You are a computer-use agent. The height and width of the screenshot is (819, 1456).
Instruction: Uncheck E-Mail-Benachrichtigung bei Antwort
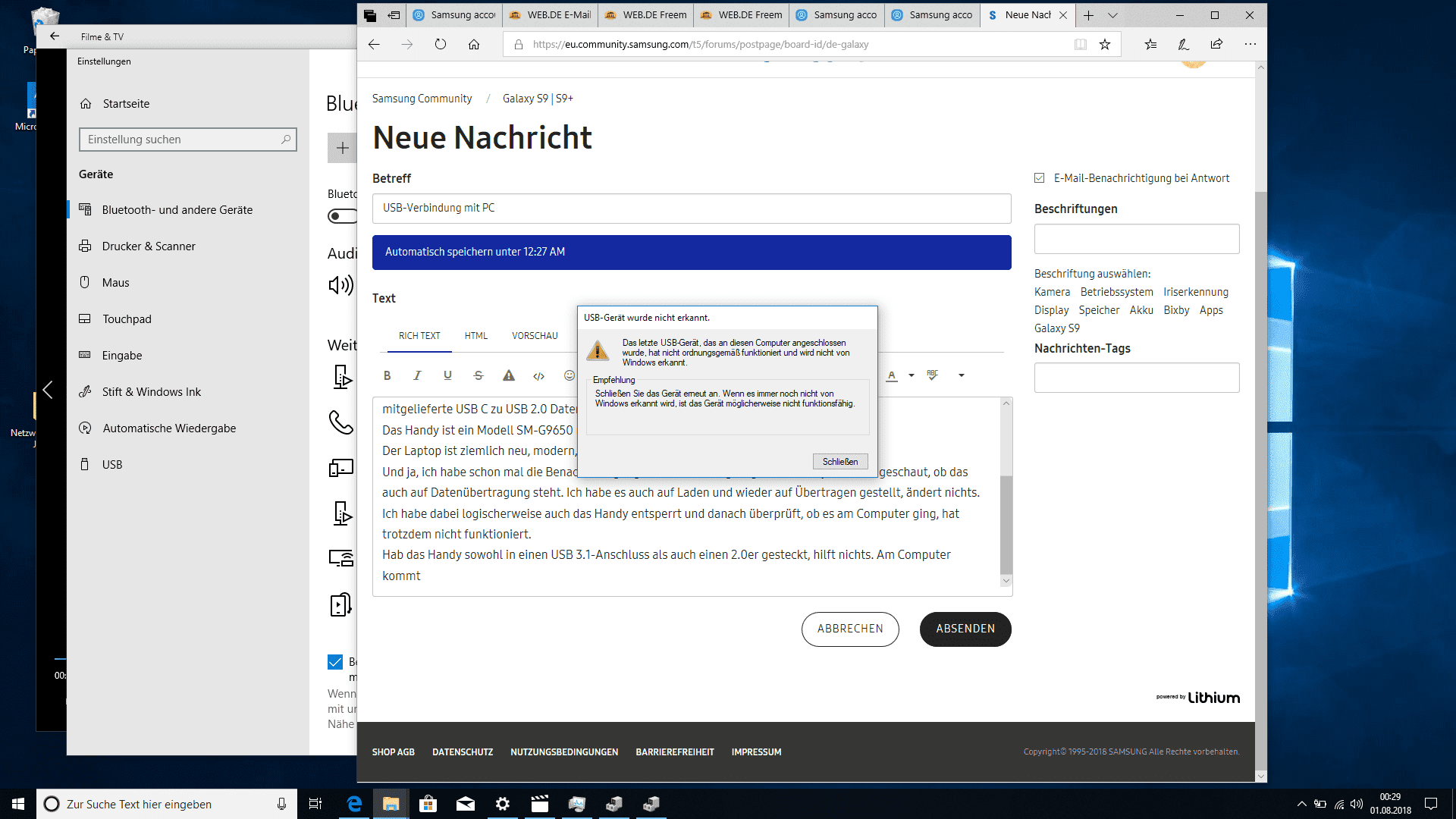point(1040,178)
